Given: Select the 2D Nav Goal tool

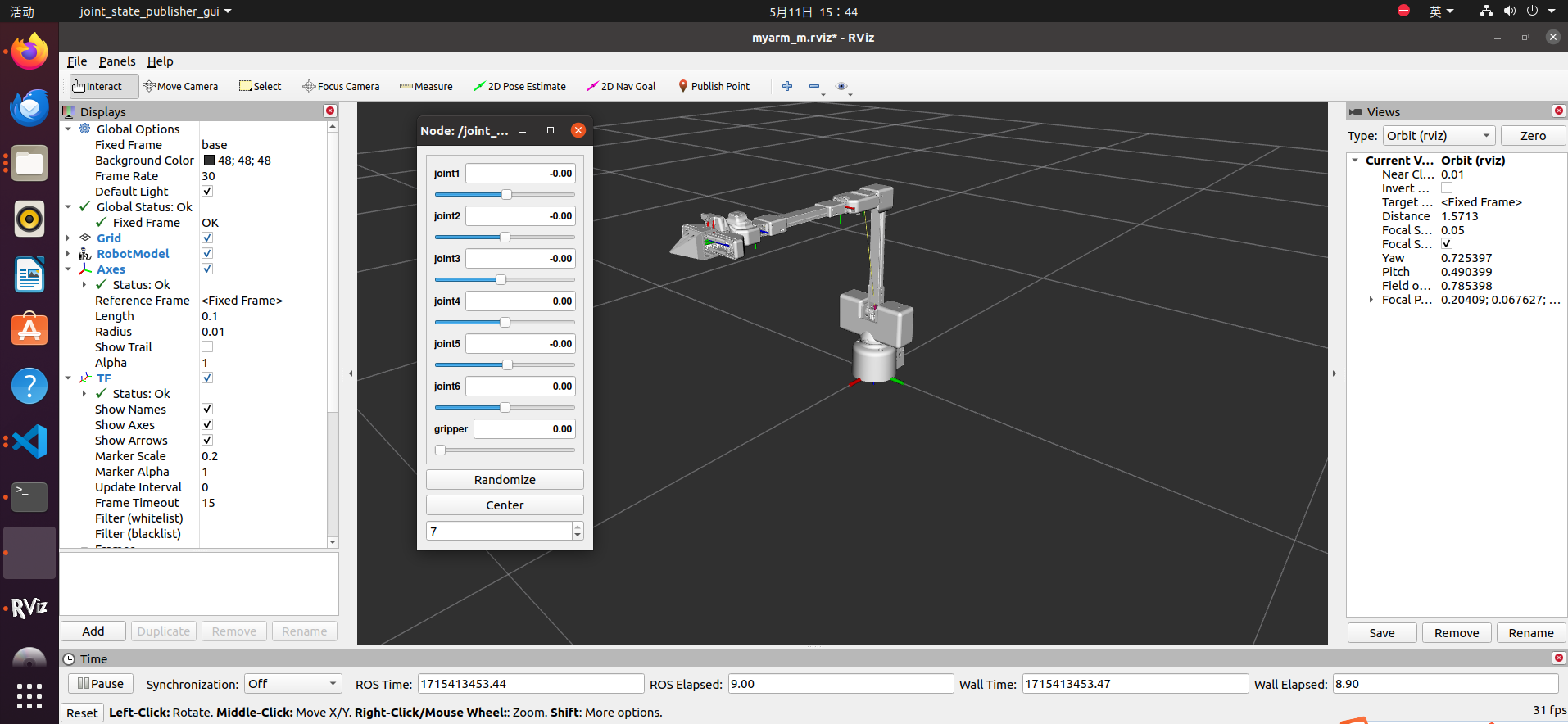Looking at the screenshot, I should tap(621, 86).
